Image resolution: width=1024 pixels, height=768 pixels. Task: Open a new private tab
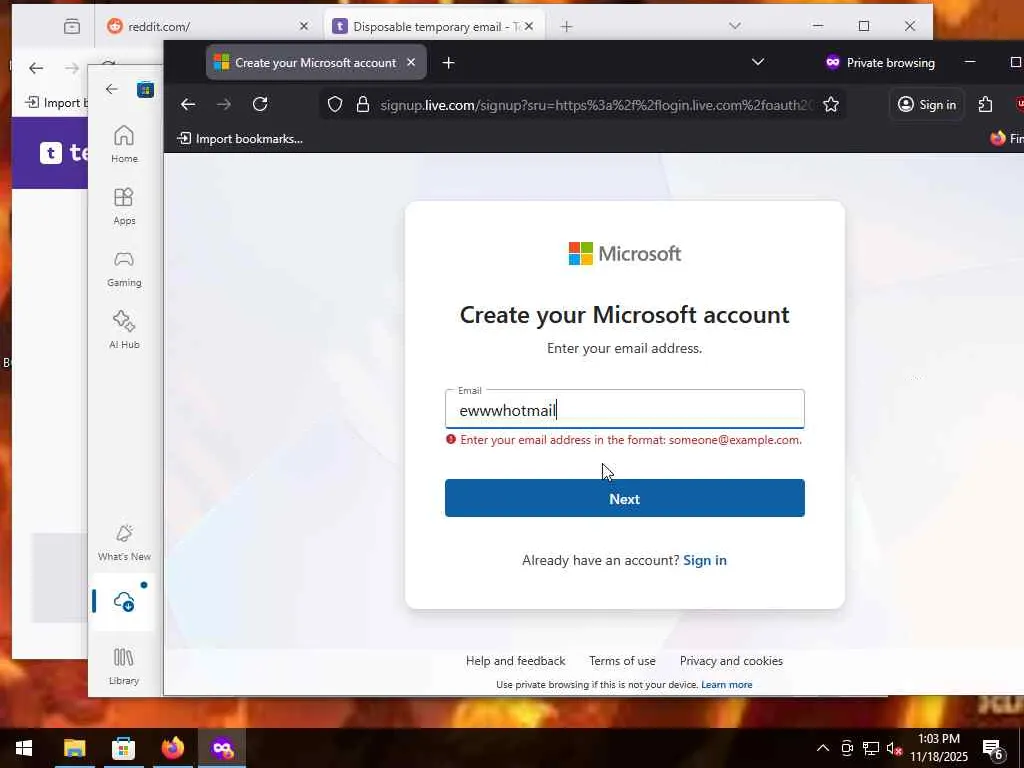point(449,63)
